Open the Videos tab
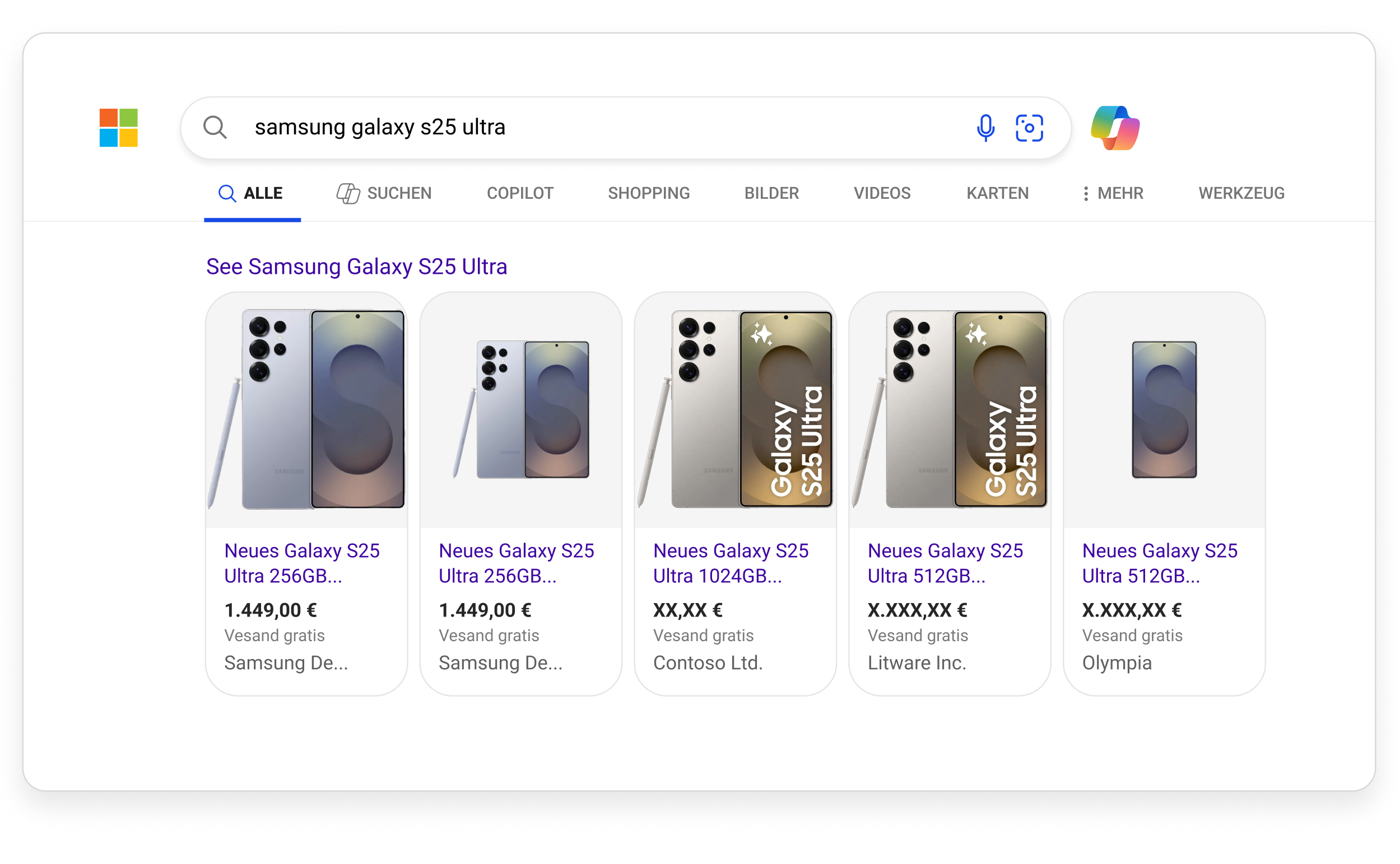This screenshot has width=1400, height=864. click(x=882, y=194)
